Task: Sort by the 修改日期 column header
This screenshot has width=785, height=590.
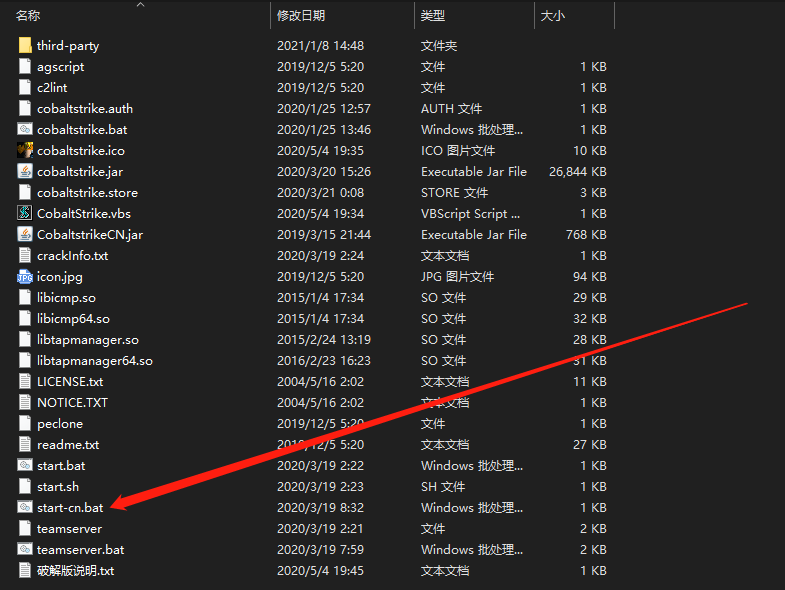Action: pyautogui.click(x=301, y=16)
